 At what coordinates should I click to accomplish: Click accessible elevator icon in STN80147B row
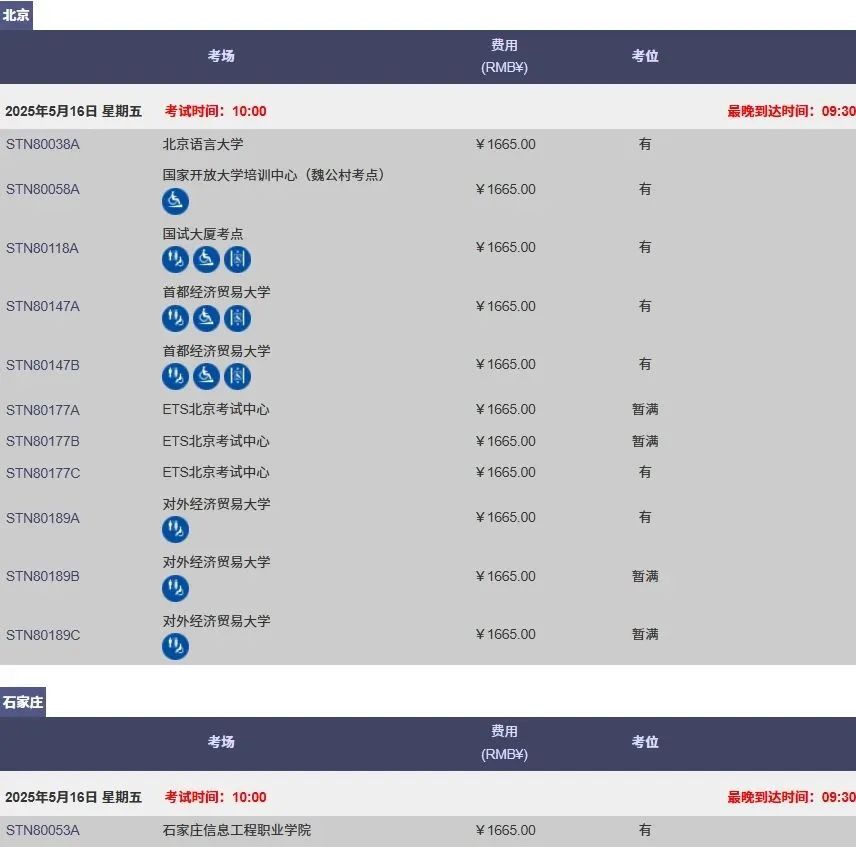[237, 377]
